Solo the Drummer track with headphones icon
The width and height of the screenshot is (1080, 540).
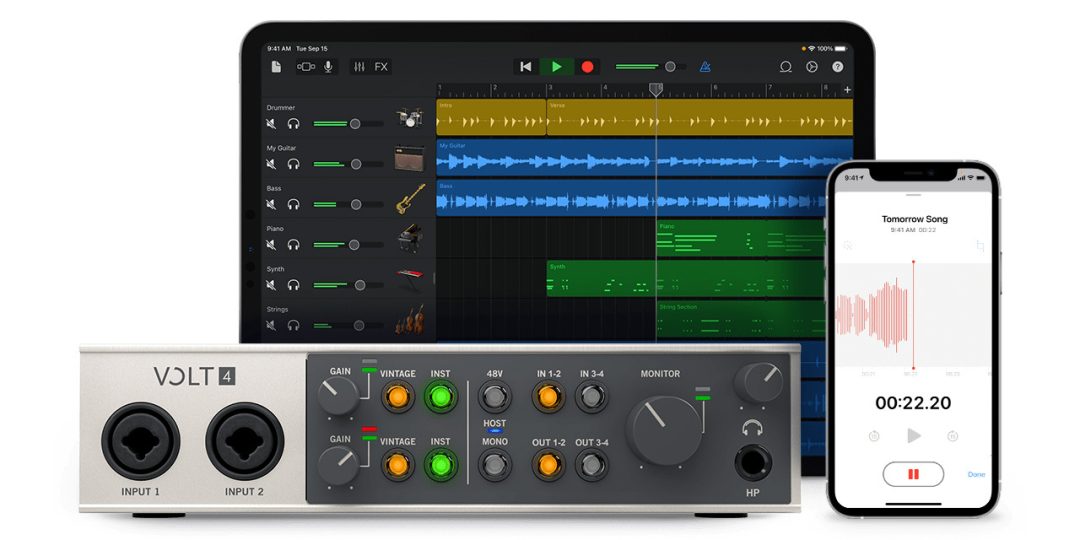(x=293, y=124)
